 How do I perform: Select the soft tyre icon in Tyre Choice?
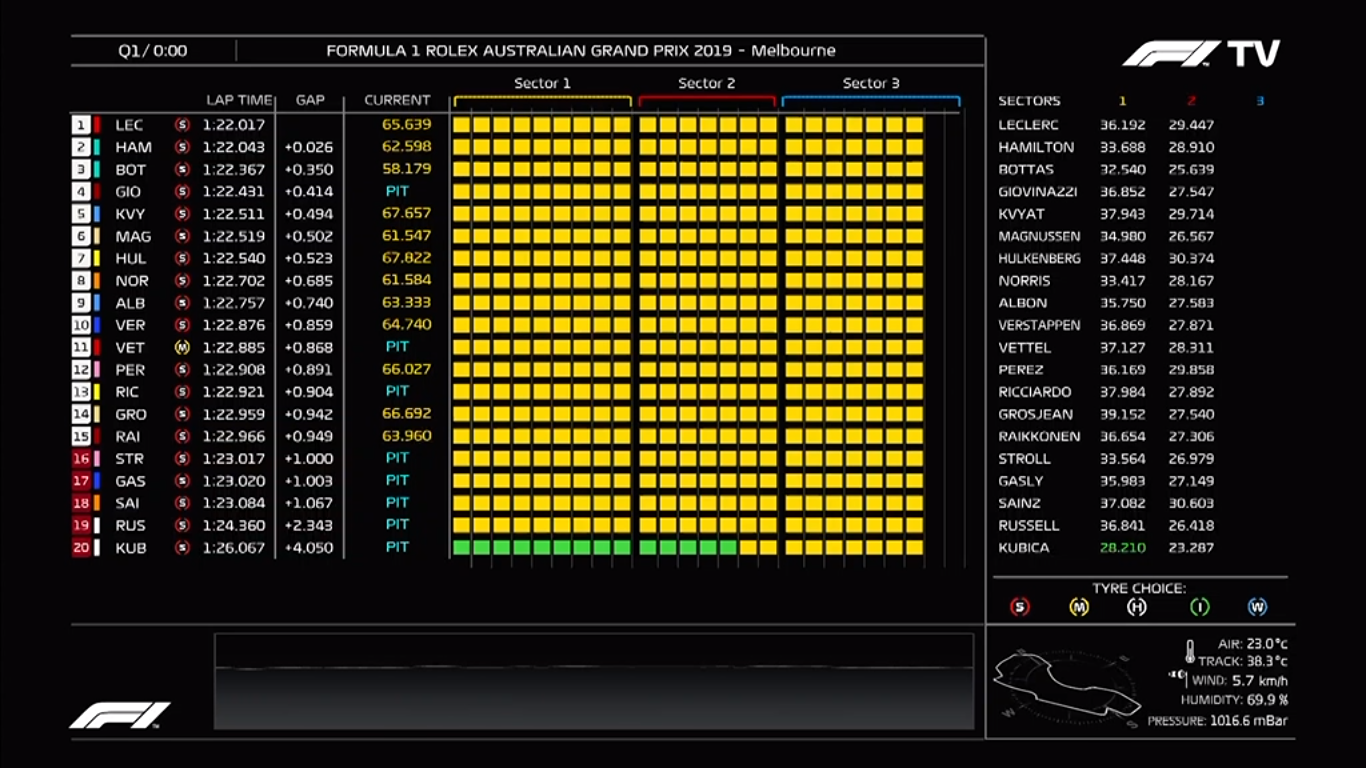click(x=1020, y=607)
